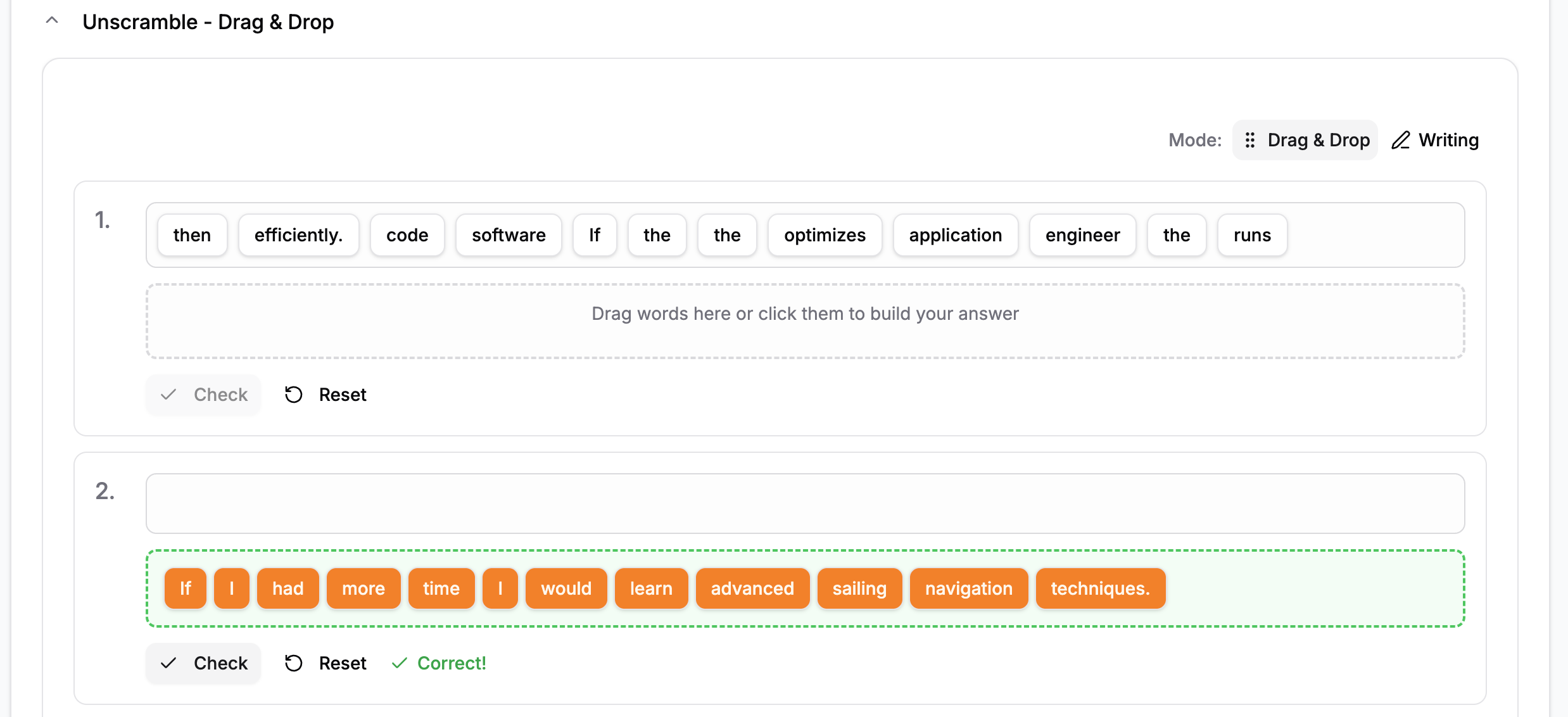This screenshot has height=717, width=1568.
Task: Add the word 'application' to answer
Action: (956, 235)
